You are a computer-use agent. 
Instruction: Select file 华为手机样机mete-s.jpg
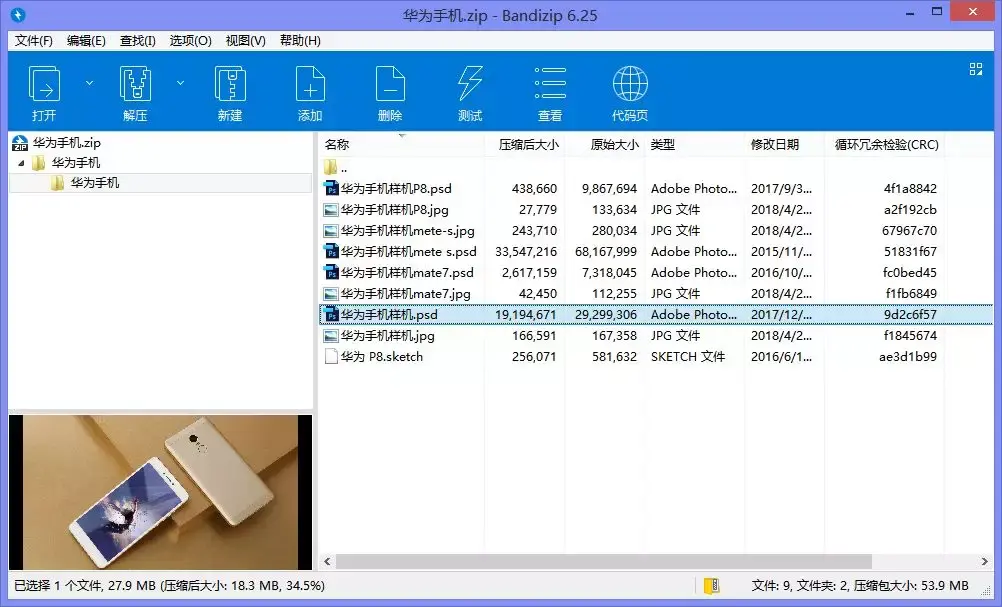[407, 231]
